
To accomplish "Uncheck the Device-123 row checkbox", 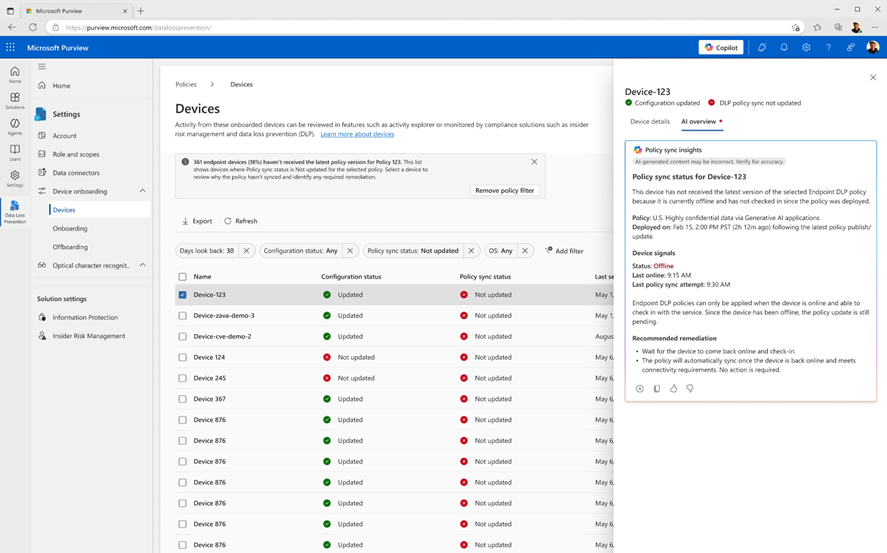I will tap(182, 295).
